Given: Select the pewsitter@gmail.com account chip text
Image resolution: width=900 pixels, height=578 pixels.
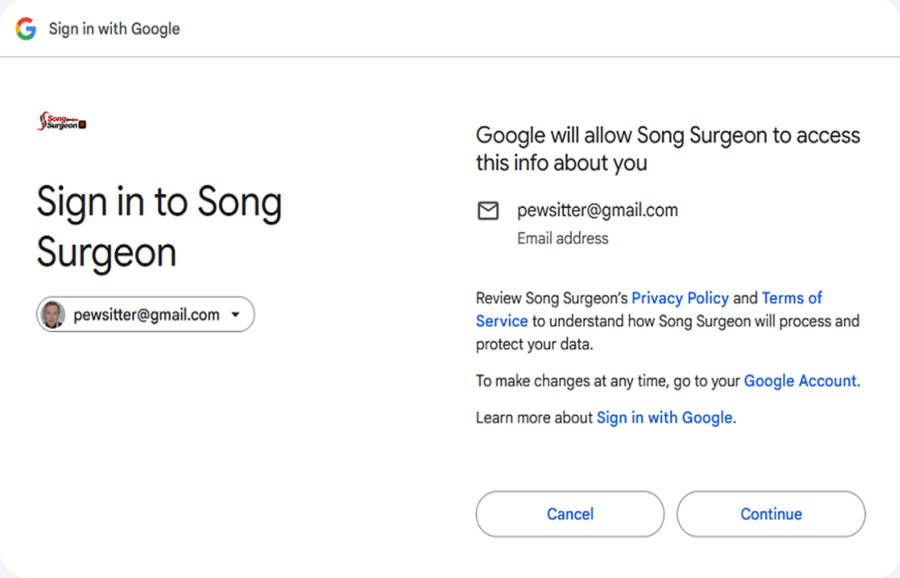Looking at the screenshot, I should pyautogui.click(x=146, y=315).
